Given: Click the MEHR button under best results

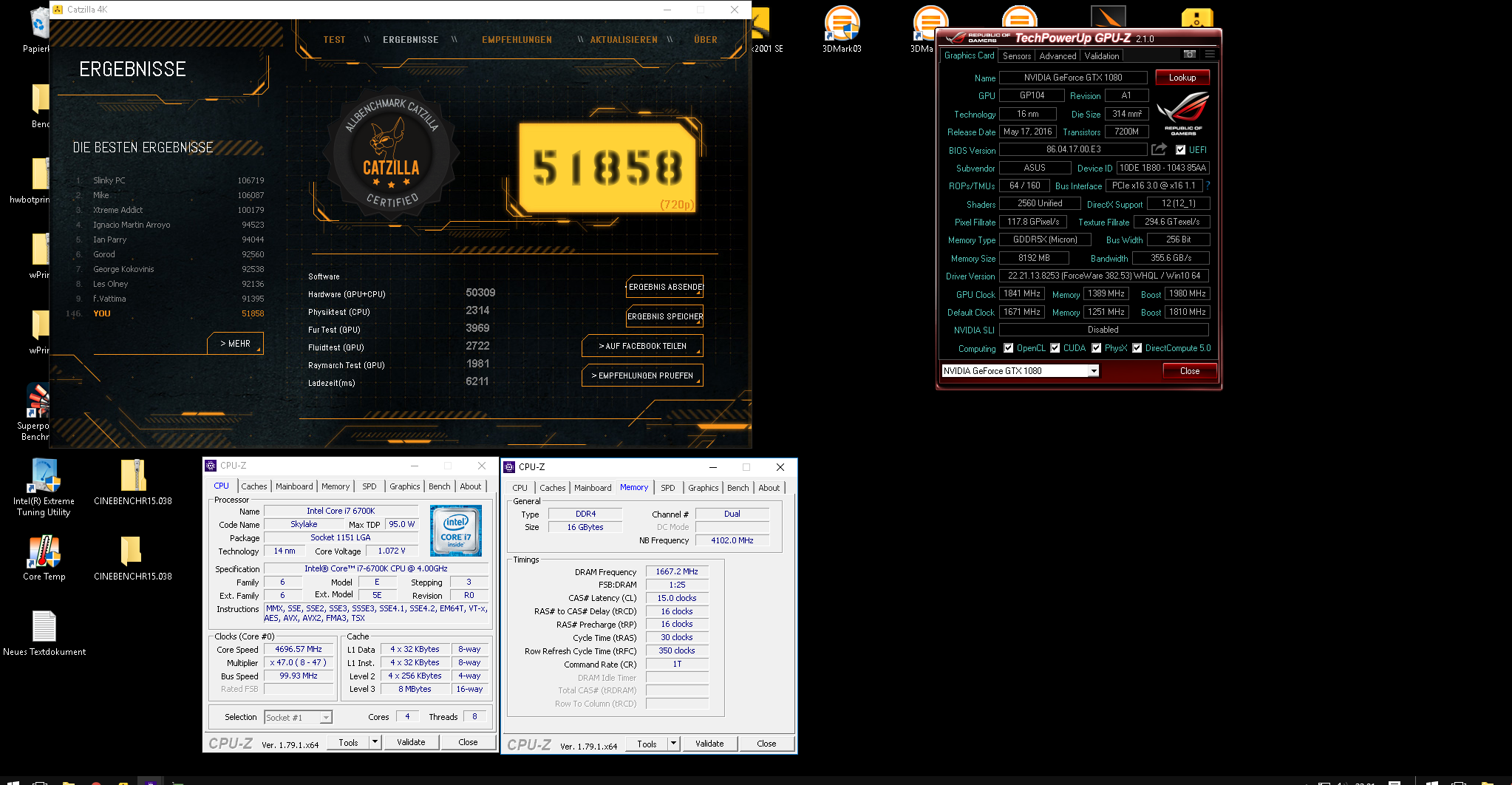Looking at the screenshot, I should [x=235, y=344].
